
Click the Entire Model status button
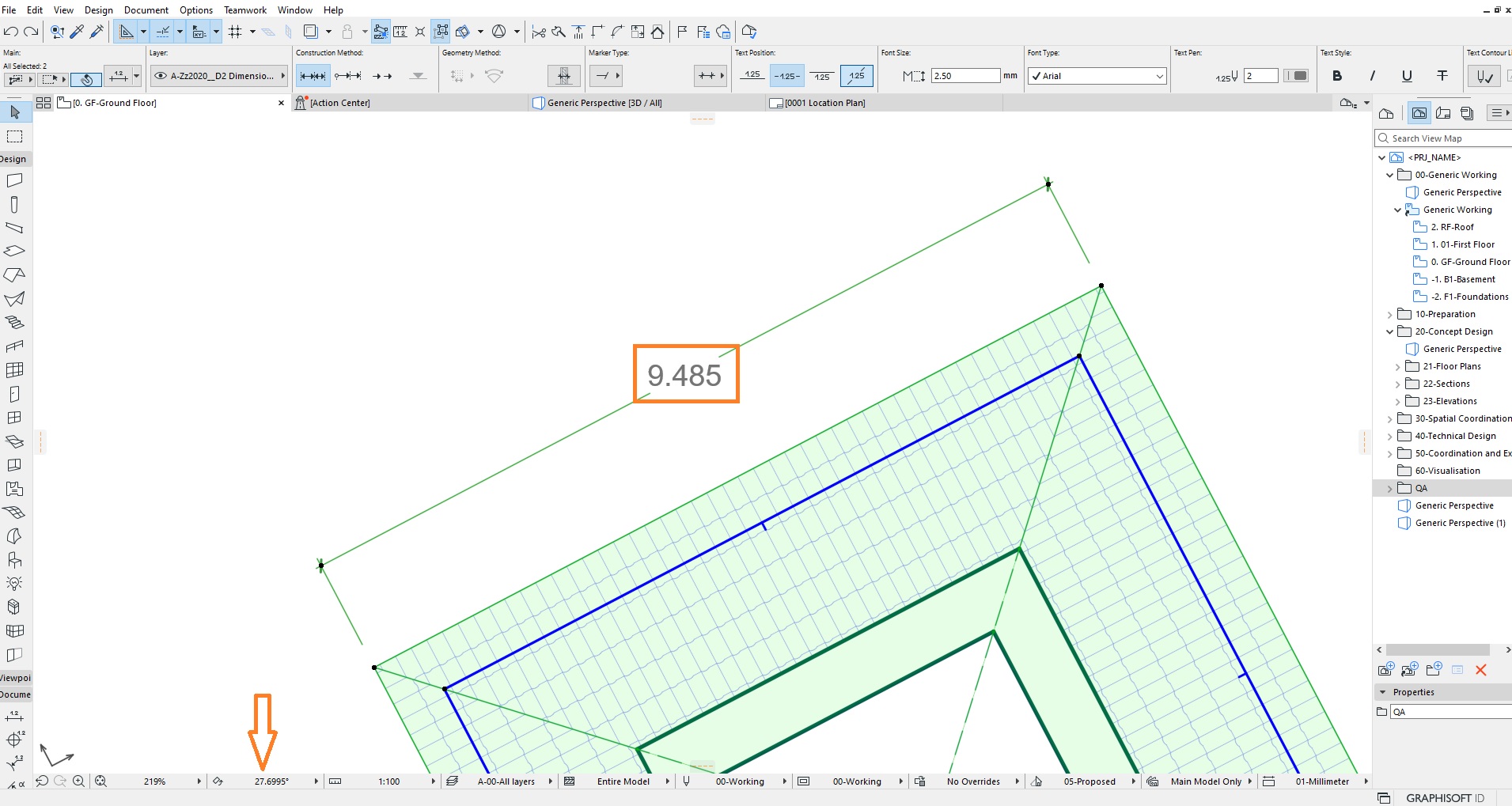[623, 781]
